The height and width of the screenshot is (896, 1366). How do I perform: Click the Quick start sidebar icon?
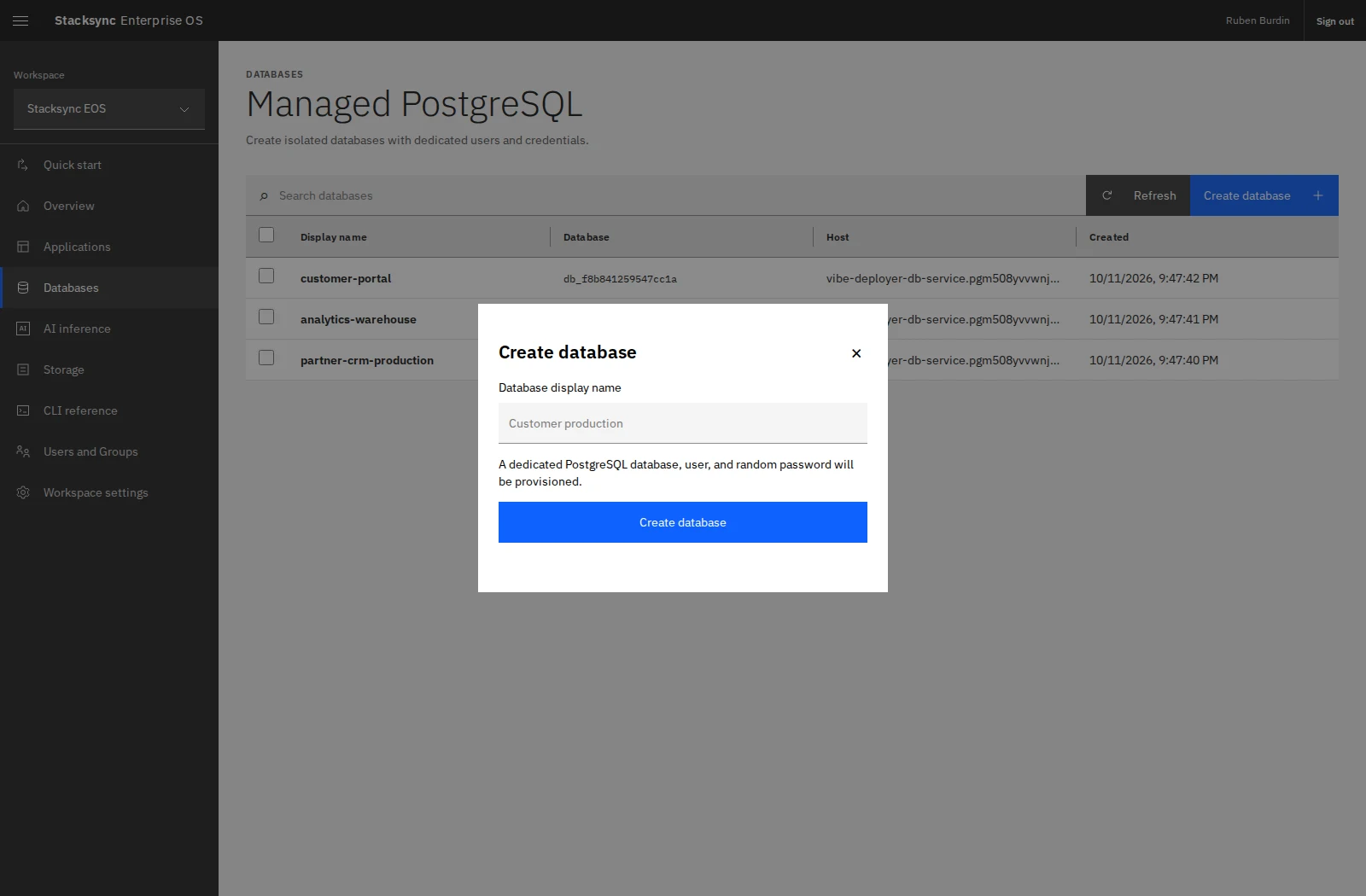click(x=23, y=165)
